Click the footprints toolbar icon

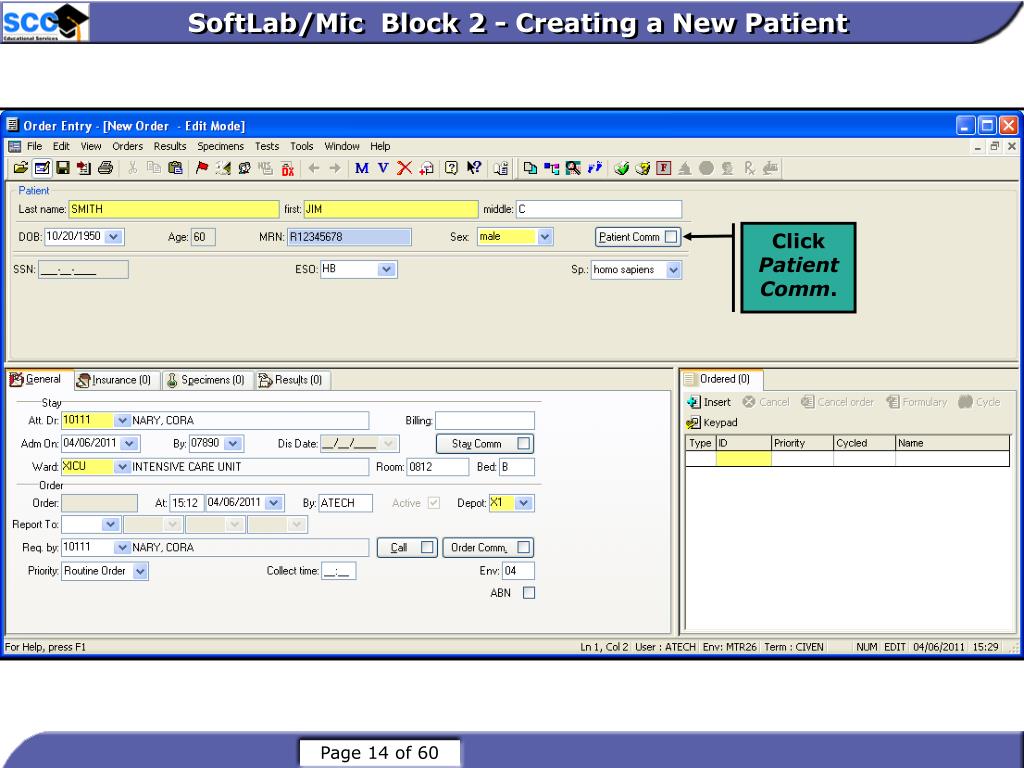click(x=594, y=168)
